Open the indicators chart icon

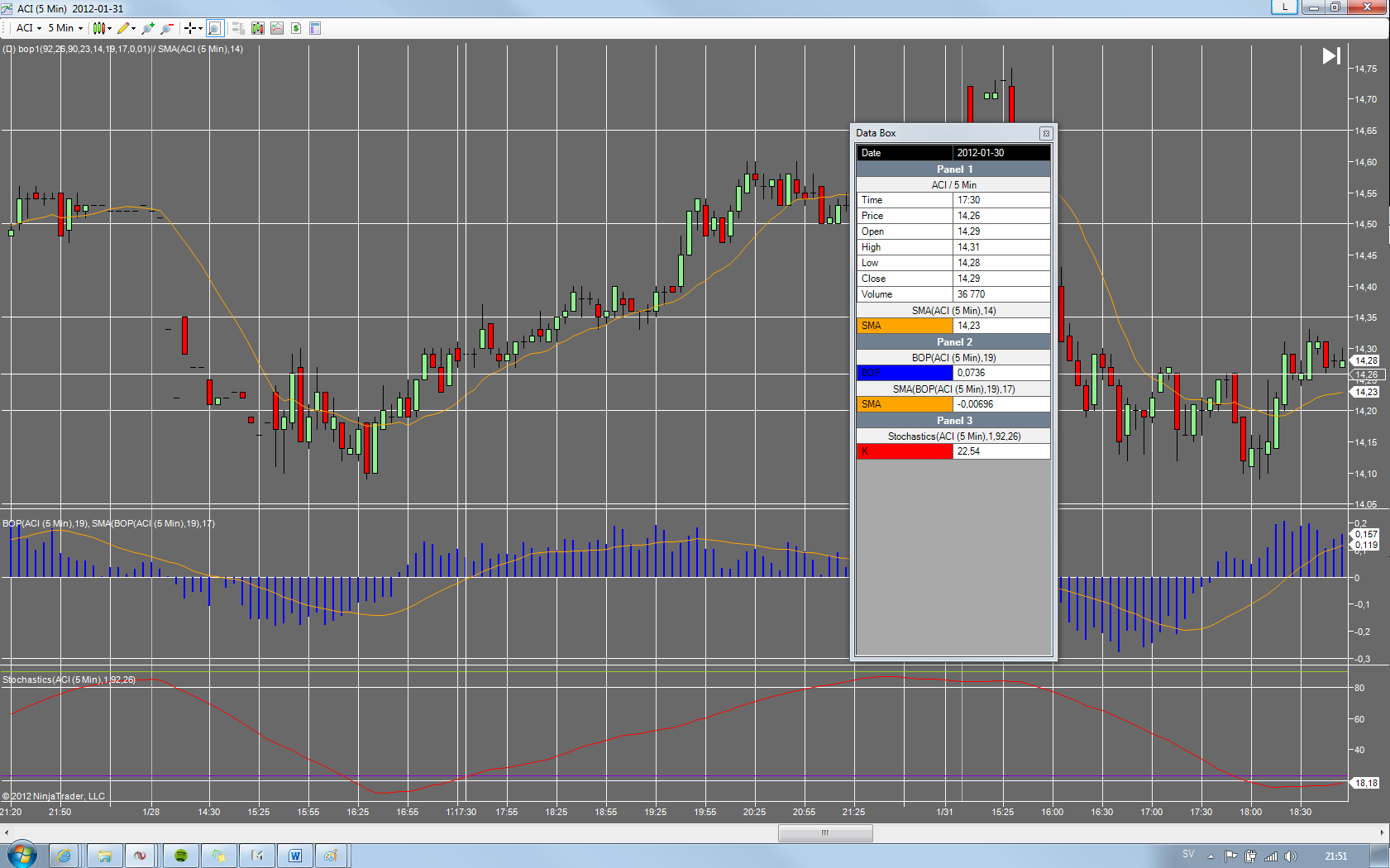[x=277, y=28]
